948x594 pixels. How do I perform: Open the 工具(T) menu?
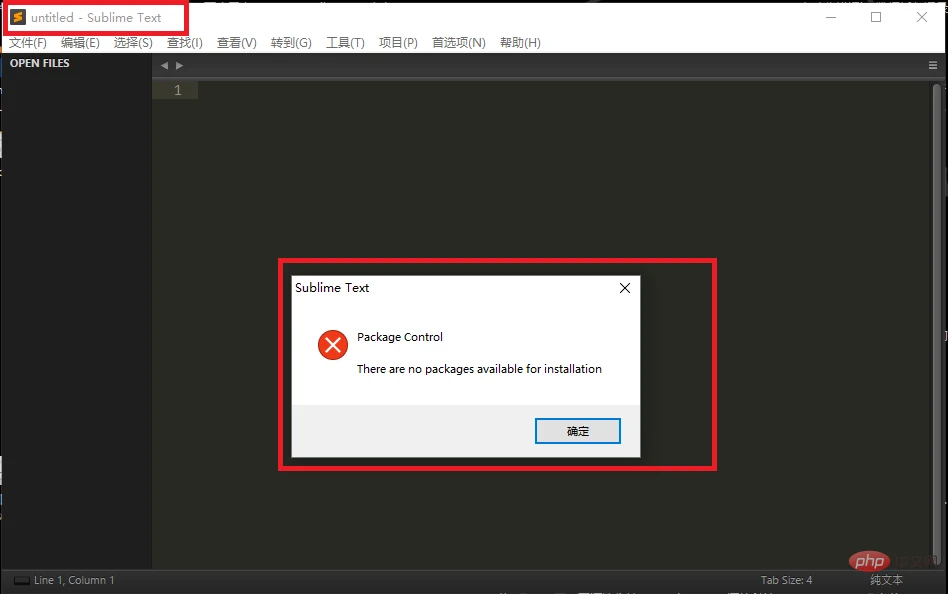pos(345,43)
